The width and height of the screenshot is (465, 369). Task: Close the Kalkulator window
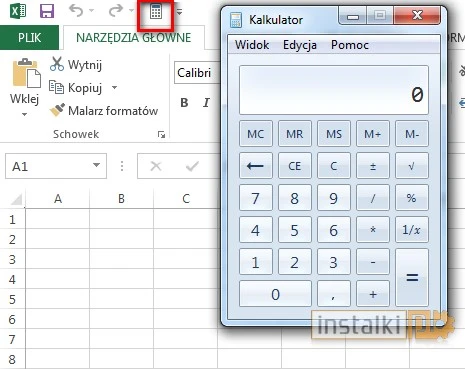417,15
